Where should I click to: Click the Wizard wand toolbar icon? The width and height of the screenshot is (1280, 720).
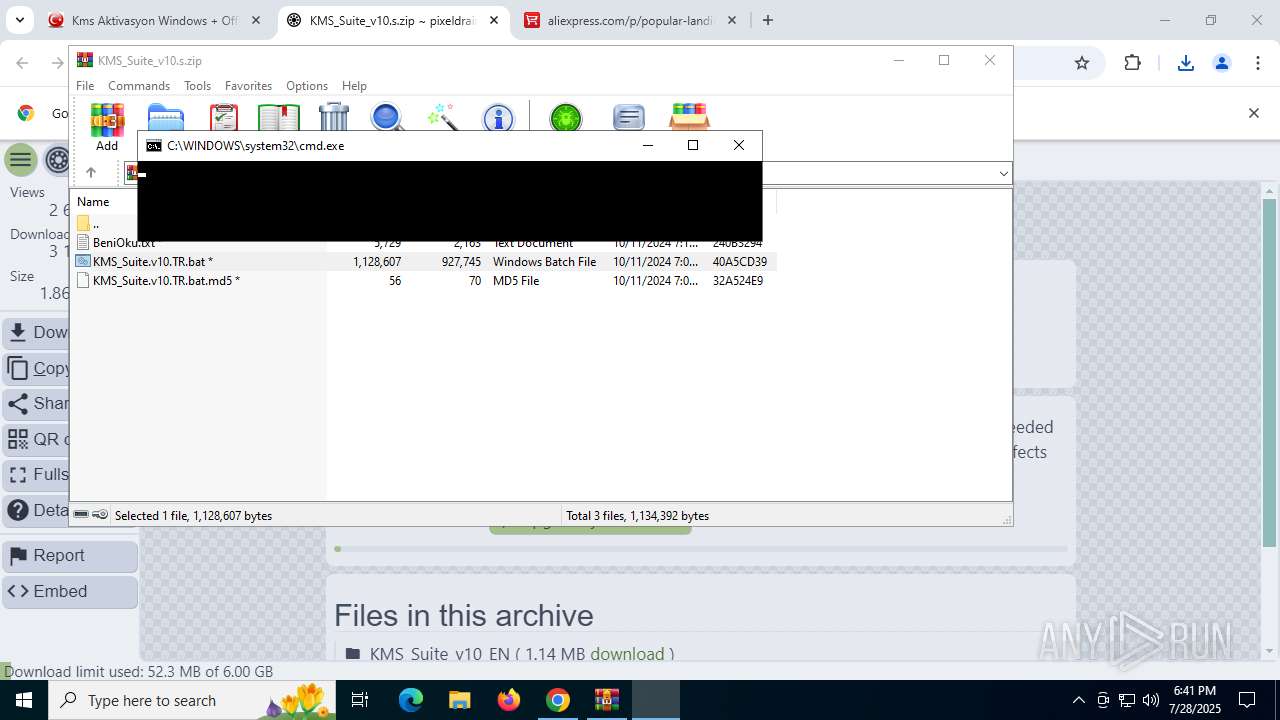tap(441, 116)
